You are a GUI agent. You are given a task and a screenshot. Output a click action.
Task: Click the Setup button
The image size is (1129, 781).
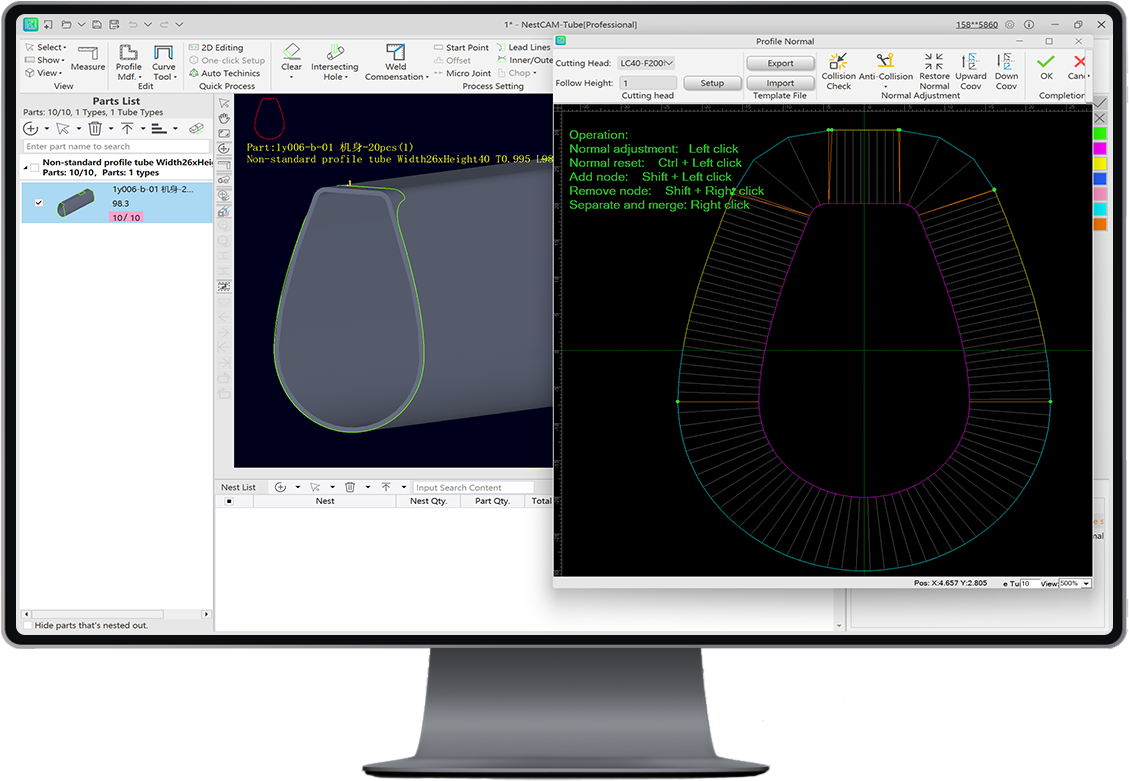[712, 83]
